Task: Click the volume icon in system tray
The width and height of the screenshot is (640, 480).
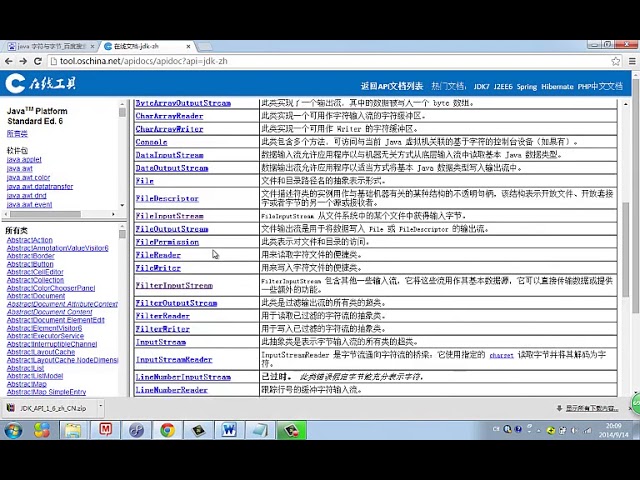Action: coord(574,430)
